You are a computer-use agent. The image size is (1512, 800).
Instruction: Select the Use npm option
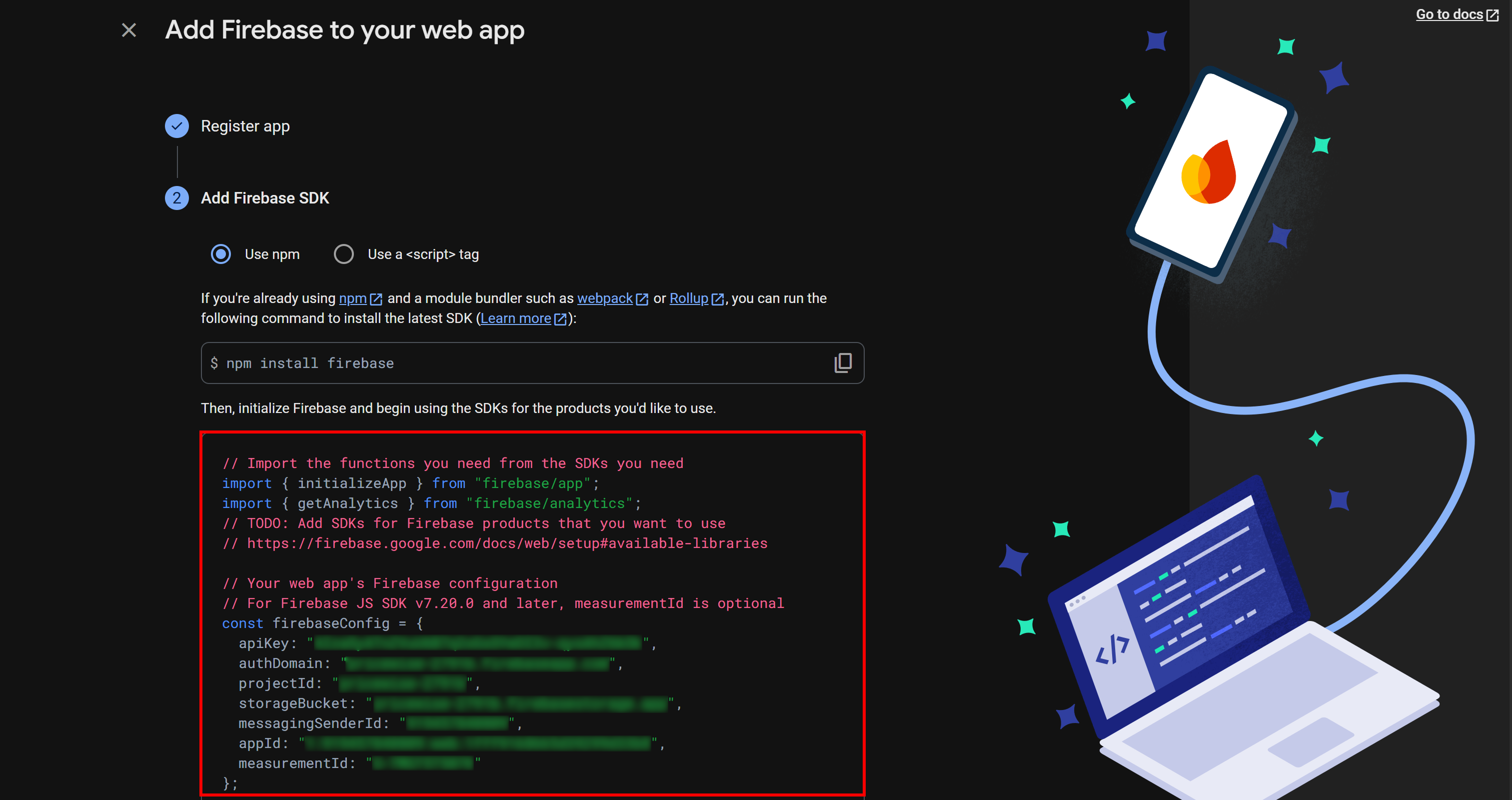point(221,253)
